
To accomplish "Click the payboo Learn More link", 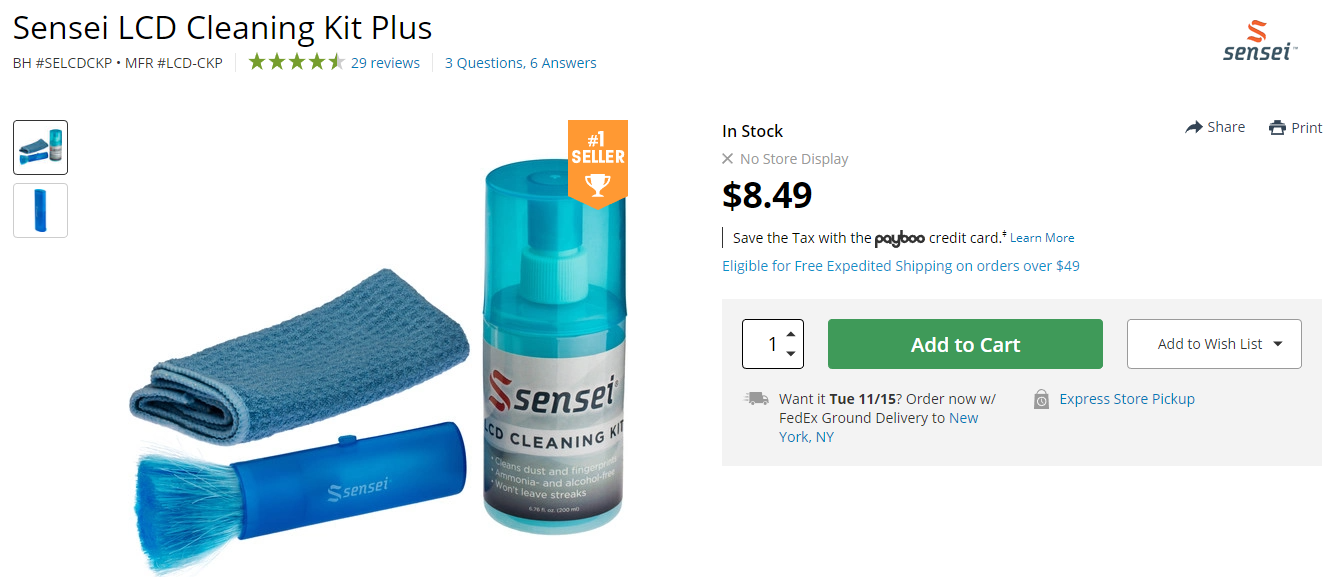I will (x=1042, y=238).
